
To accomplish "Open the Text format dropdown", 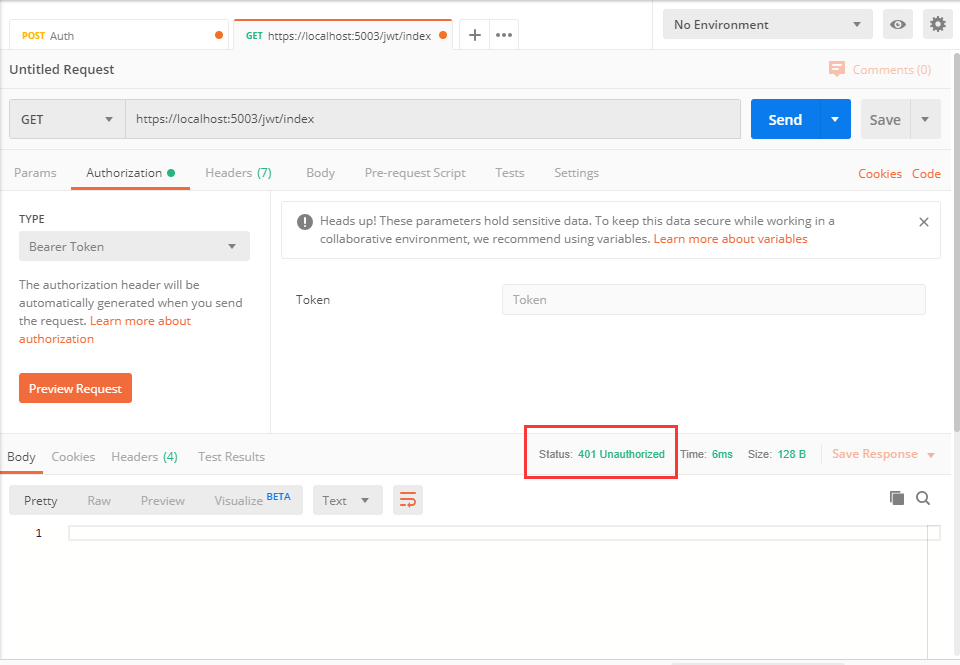I will (347, 500).
